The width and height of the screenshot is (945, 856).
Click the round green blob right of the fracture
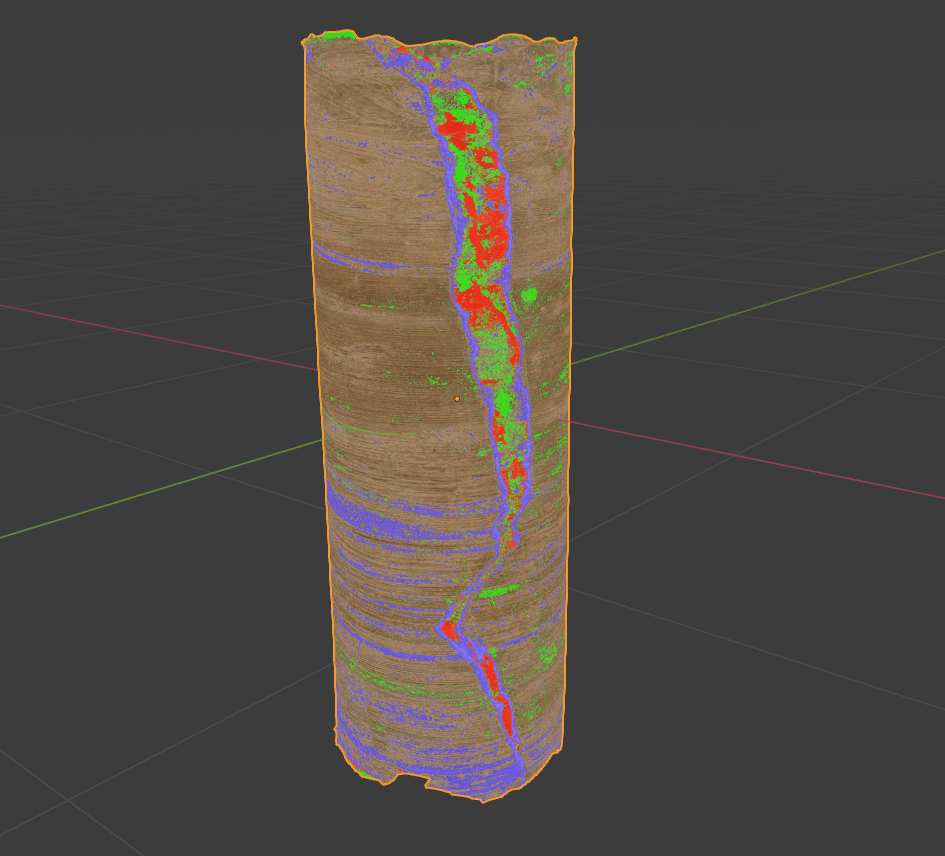529,295
